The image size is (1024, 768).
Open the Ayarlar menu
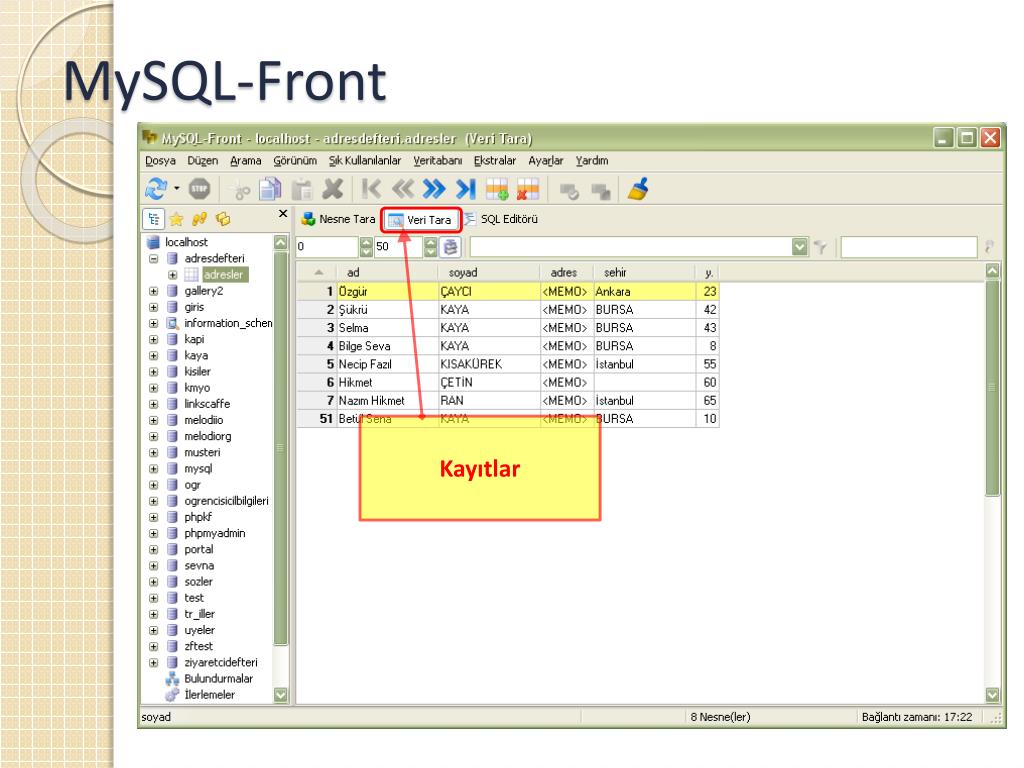click(x=545, y=161)
